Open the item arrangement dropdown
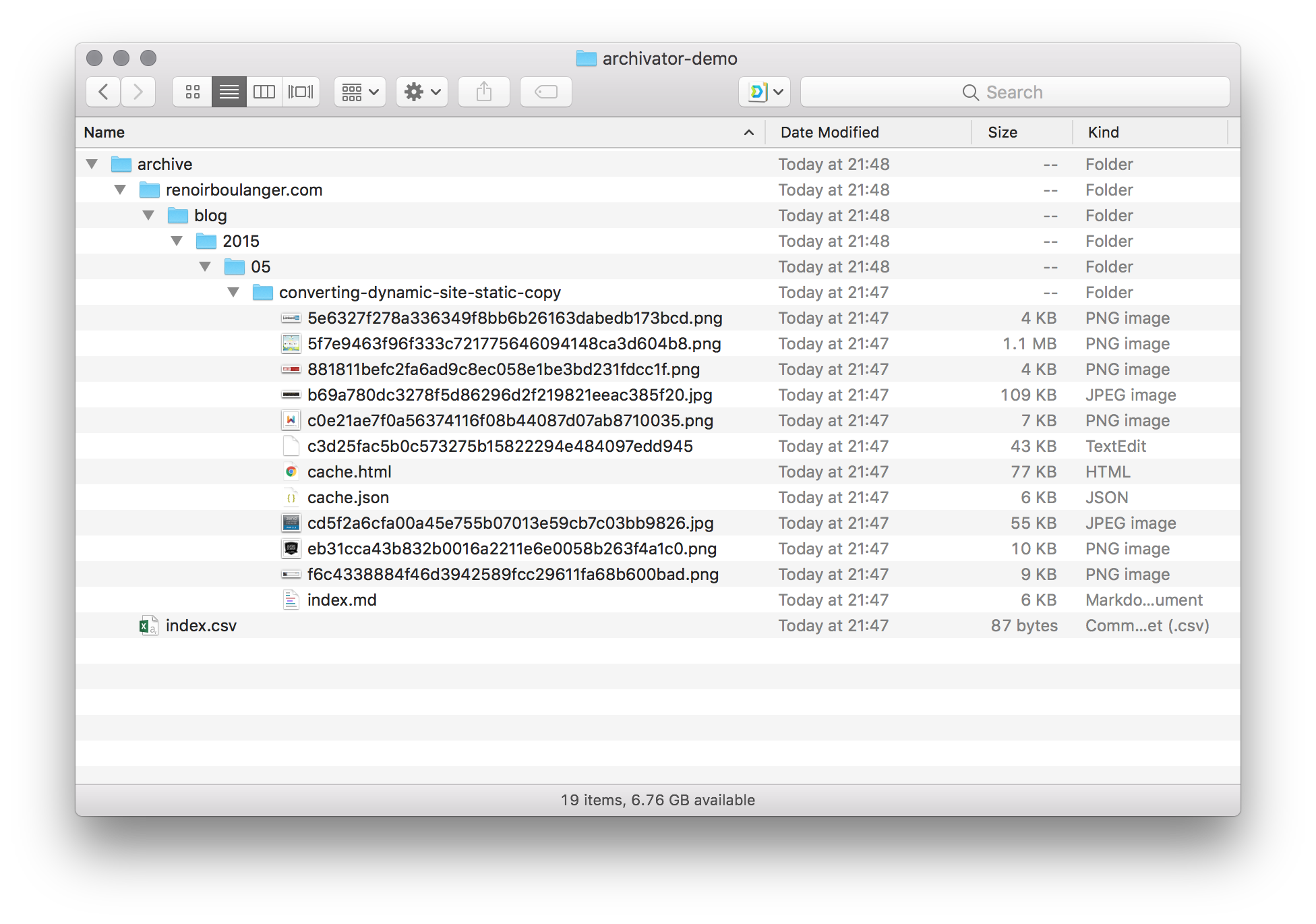Screen dimensions: 1316x924 click(360, 92)
